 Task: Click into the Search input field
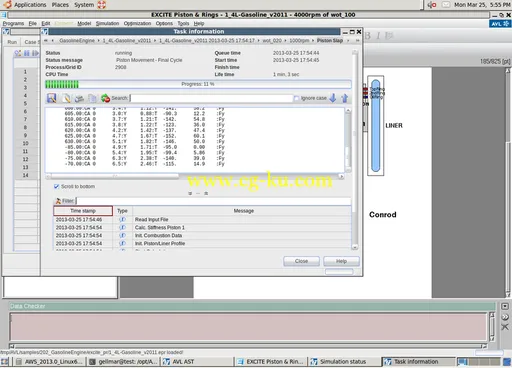pyautogui.click(x=211, y=98)
